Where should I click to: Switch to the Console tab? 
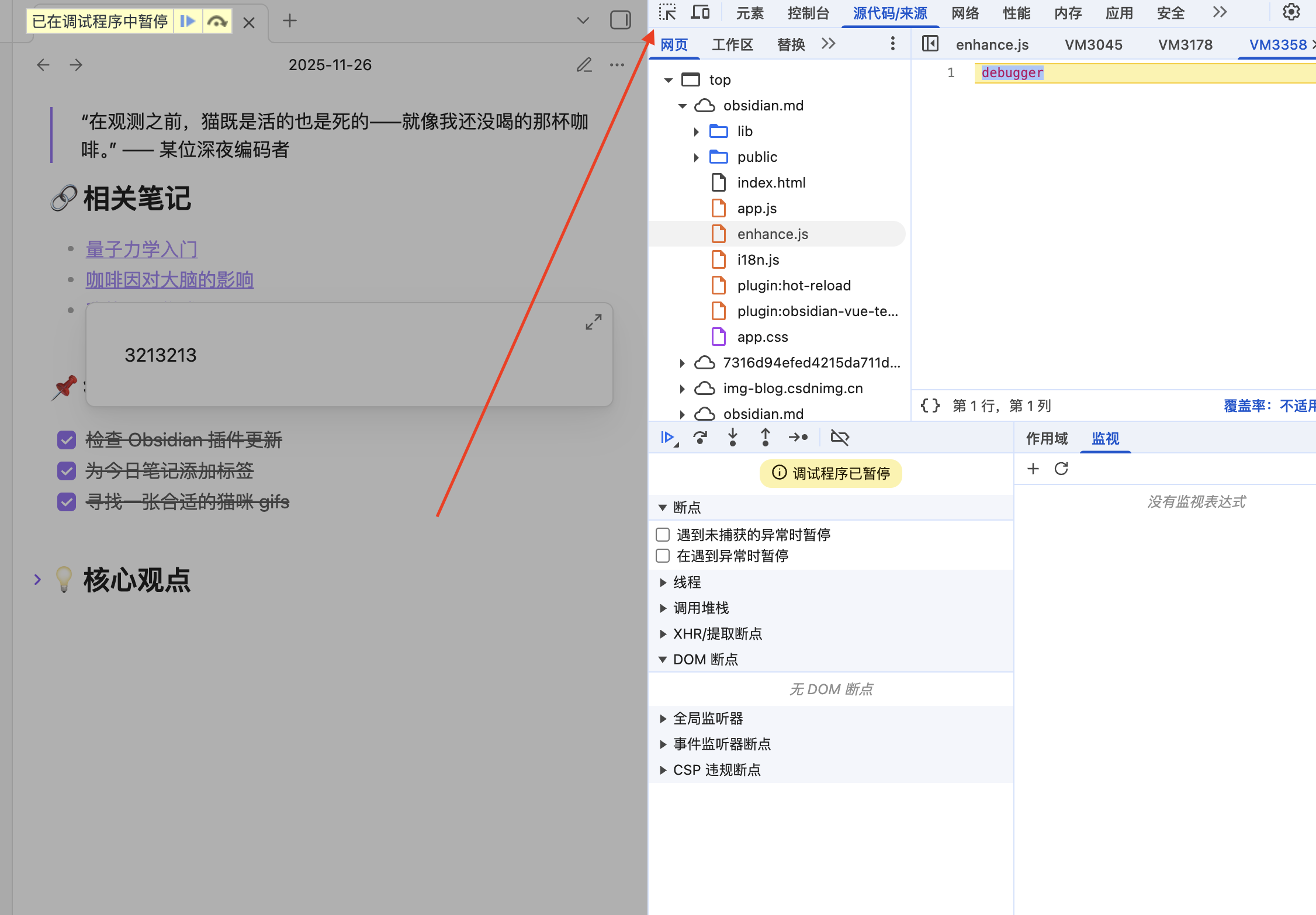(808, 13)
